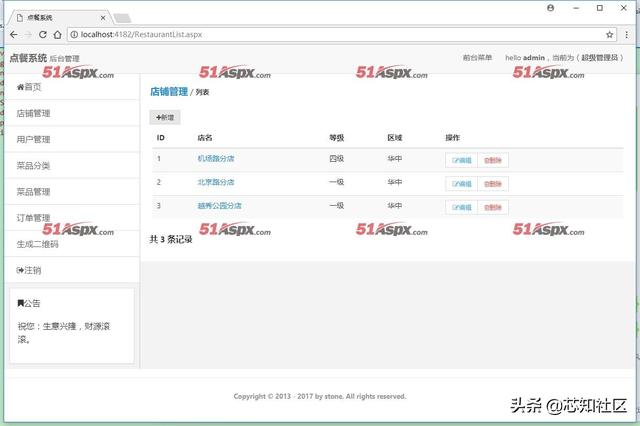Open a new tab beside 点餐系统
This screenshot has height=426, width=640.
[122, 18]
